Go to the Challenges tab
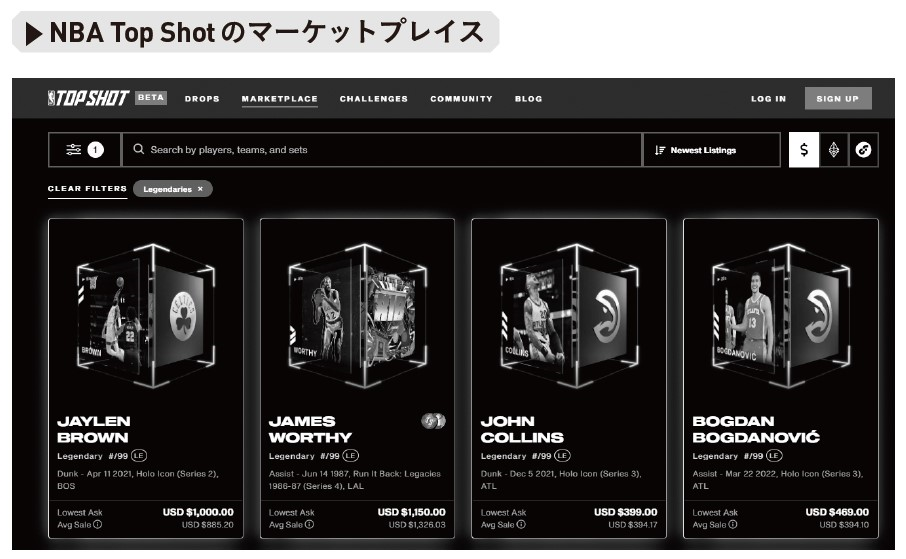 [374, 99]
